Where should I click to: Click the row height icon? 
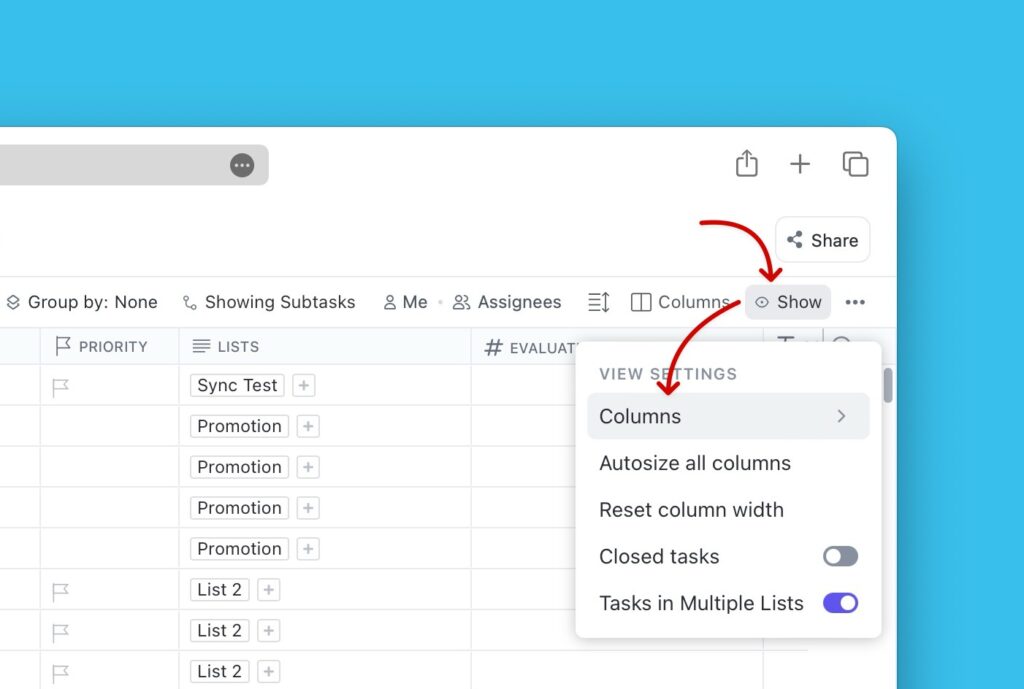click(598, 302)
